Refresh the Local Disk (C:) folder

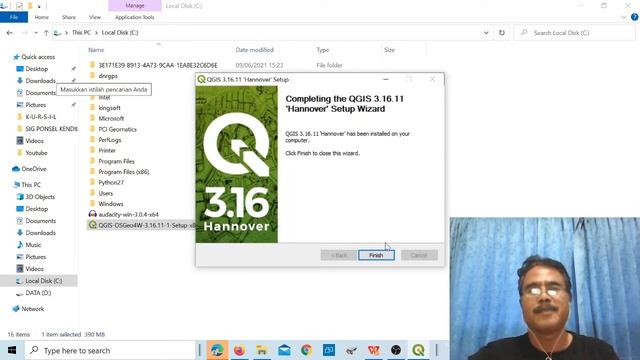[x=502, y=33]
